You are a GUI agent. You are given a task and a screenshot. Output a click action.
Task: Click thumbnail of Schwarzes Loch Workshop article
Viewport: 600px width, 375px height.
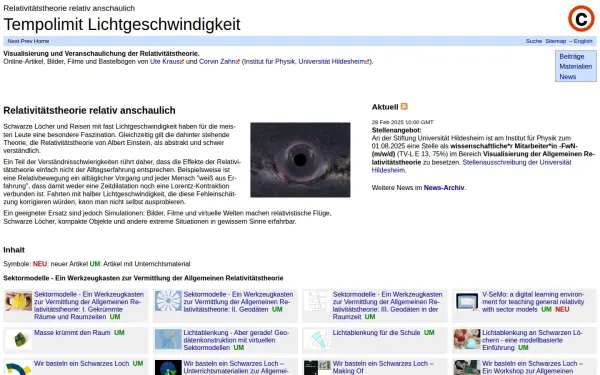[467, 367]
